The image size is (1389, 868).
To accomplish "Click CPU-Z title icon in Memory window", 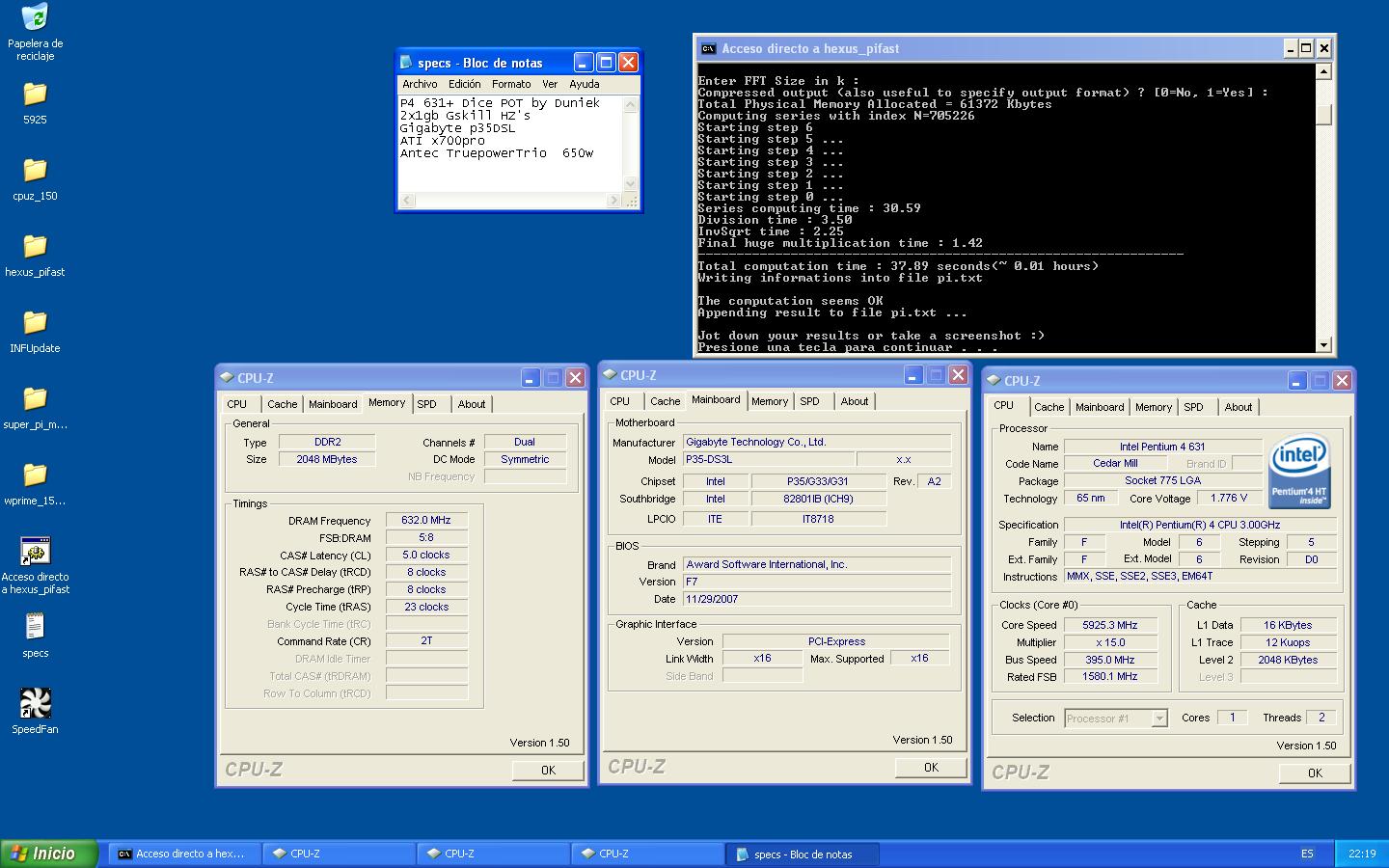I will coord(227,378).
